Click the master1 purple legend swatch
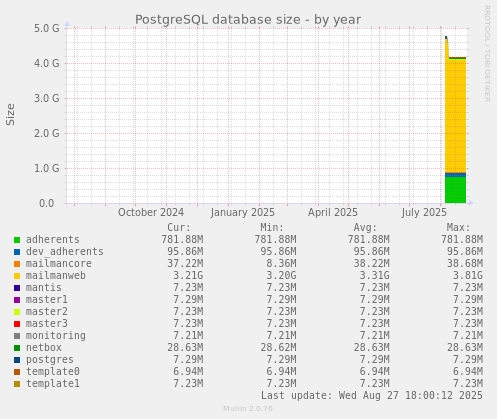This screenshot has height=419, width=497. [17, 300]
